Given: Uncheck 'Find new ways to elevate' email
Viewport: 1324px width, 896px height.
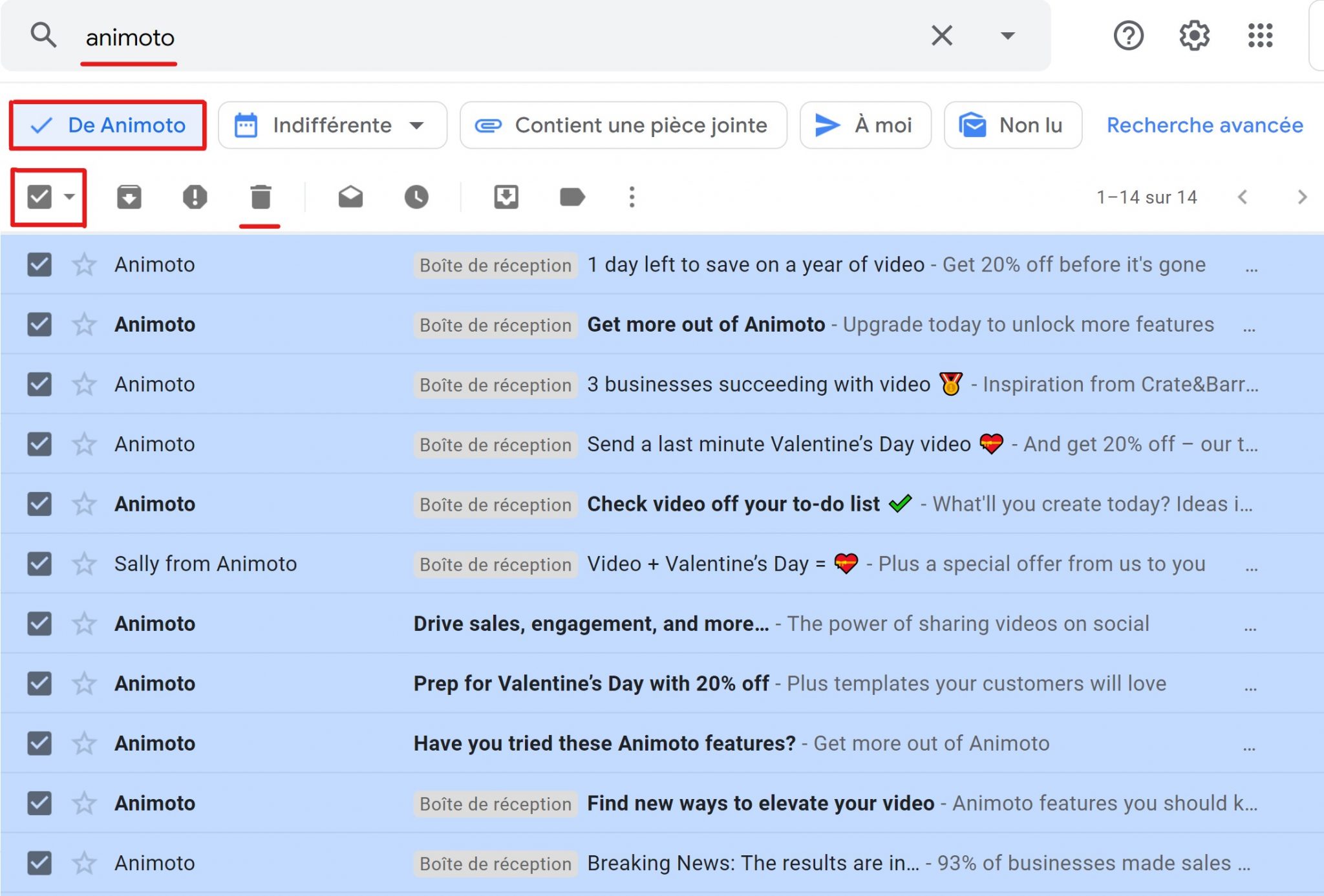Looking at the screenshot, I should coord(39,803).
